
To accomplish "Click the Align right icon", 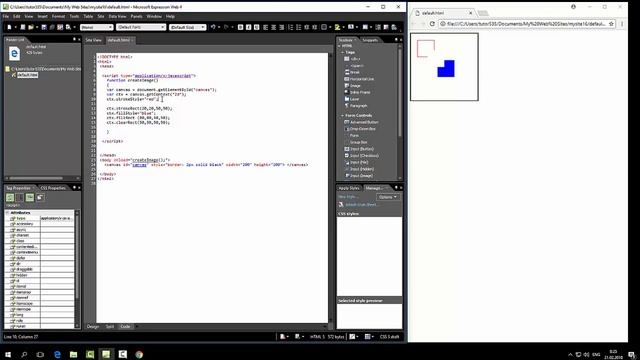I will pos(282,27).
